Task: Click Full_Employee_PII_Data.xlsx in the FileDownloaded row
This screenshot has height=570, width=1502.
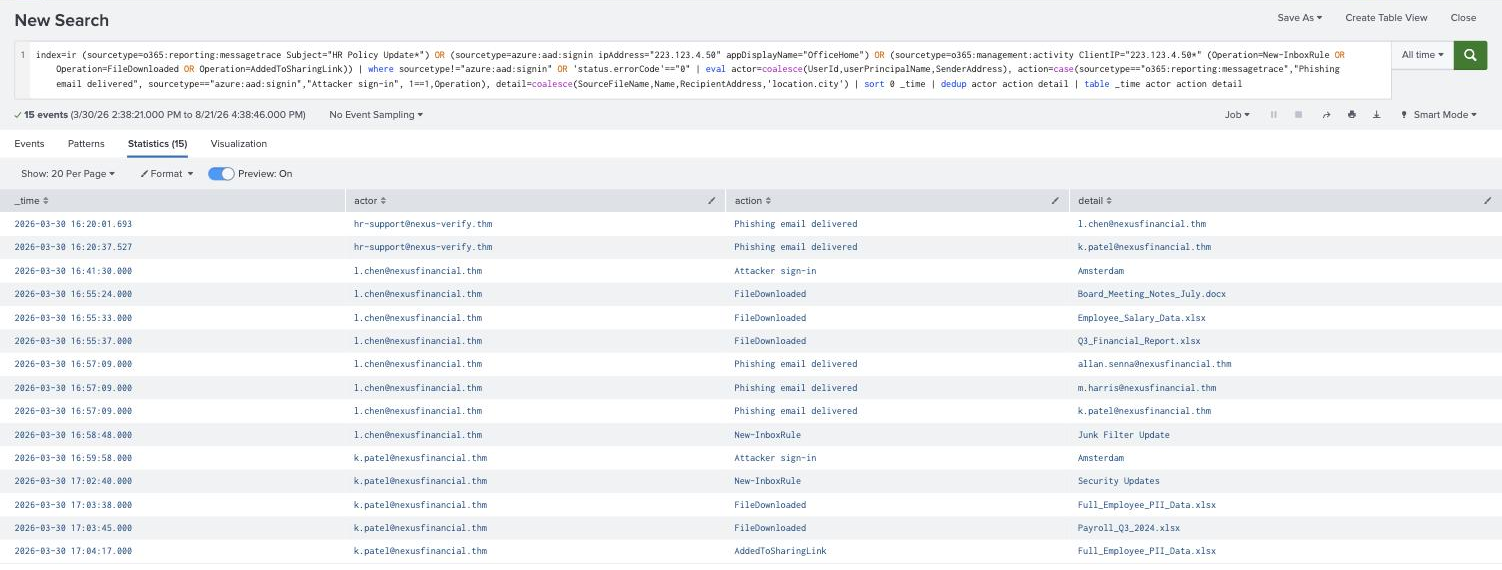Action: 1147,505
